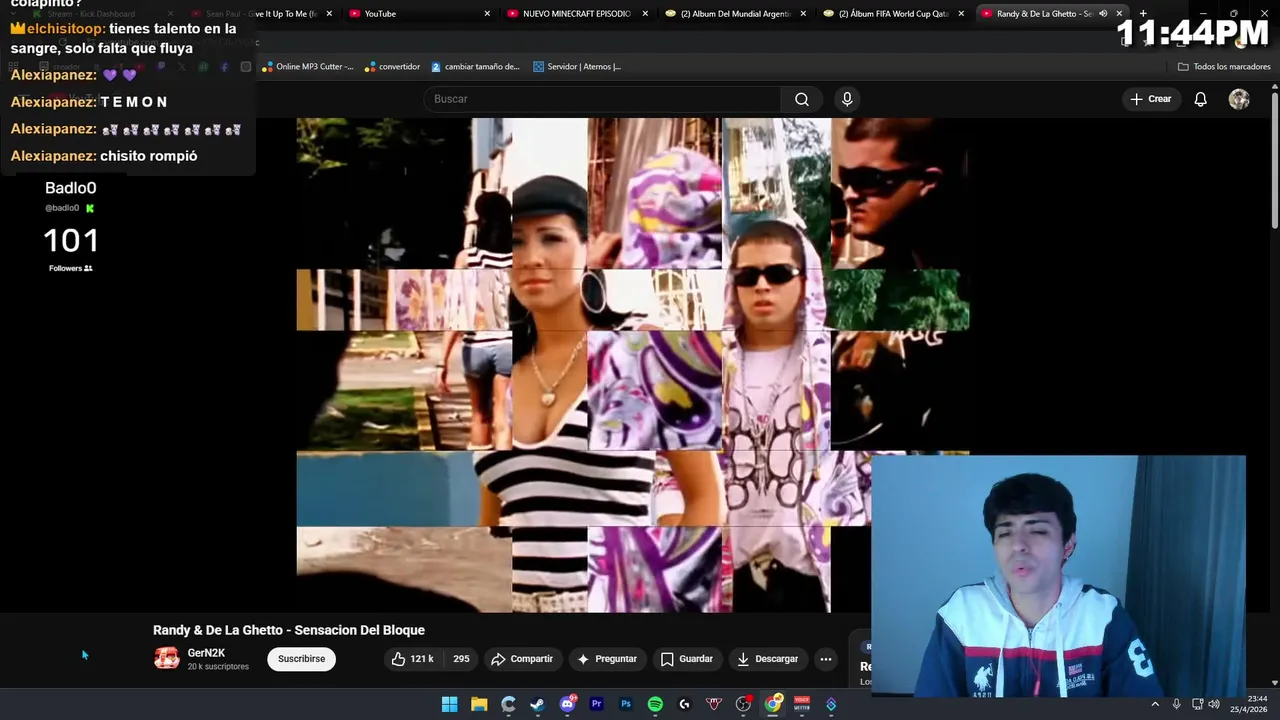Image resolution: width=1280 pixels, height=720 pixels.
Task: Open Premiere Pro from taskbar
Action: coord(597,704)
